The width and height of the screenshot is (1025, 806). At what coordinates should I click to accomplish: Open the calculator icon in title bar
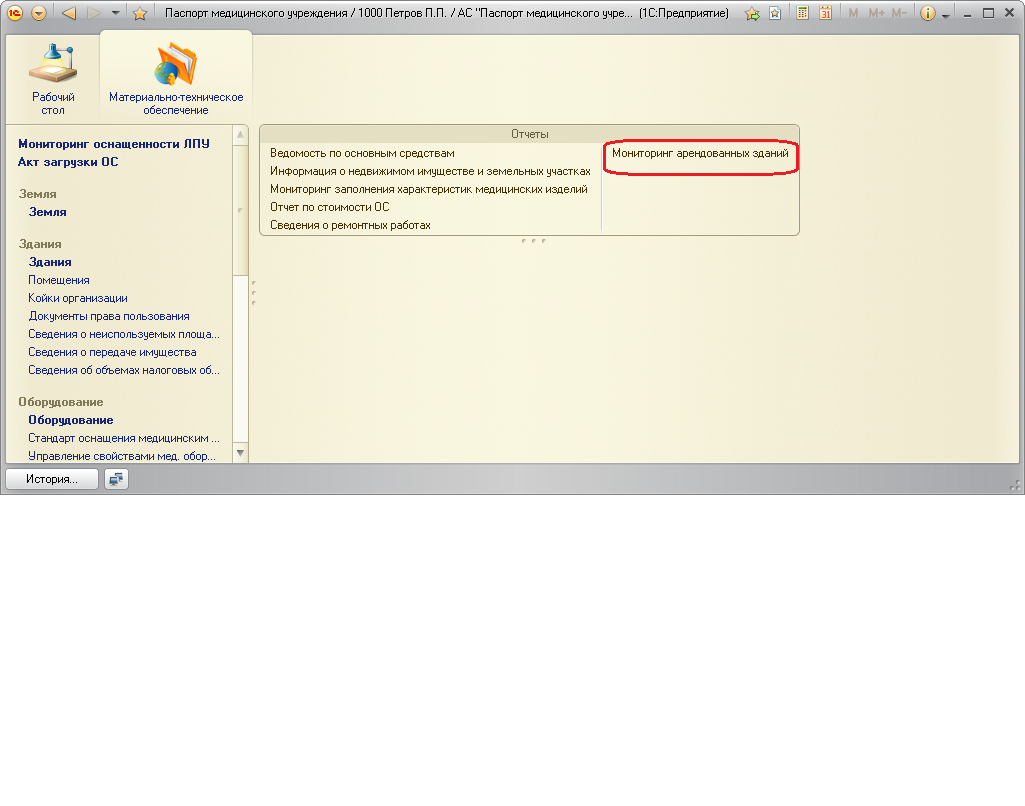pyautogui.click(x=802, y=13)
